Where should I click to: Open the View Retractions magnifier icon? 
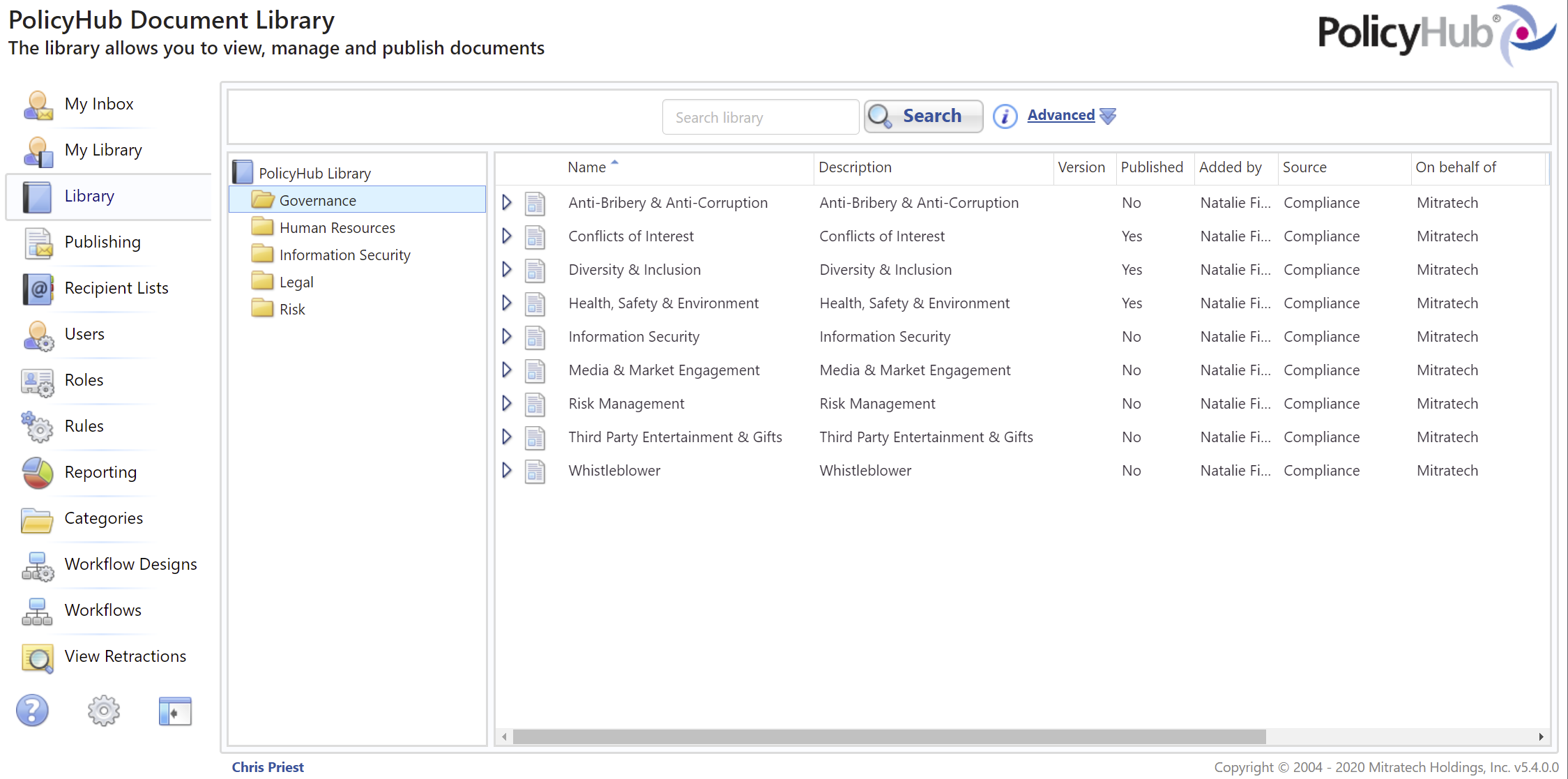(38, 658)
